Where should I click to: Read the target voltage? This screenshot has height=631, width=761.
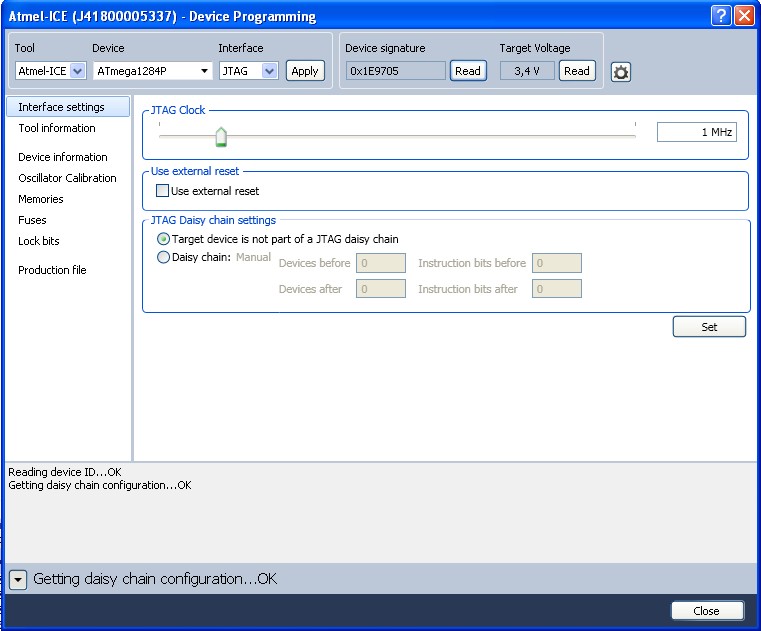coord(577,71)
